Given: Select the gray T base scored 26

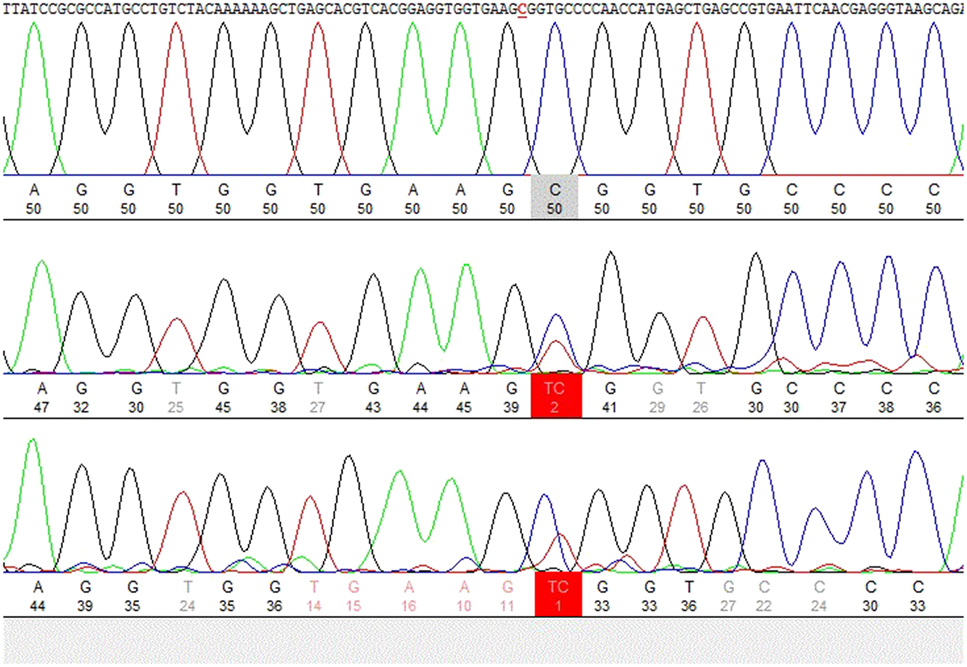Looking at the screenshot, I should pos(701,396).
